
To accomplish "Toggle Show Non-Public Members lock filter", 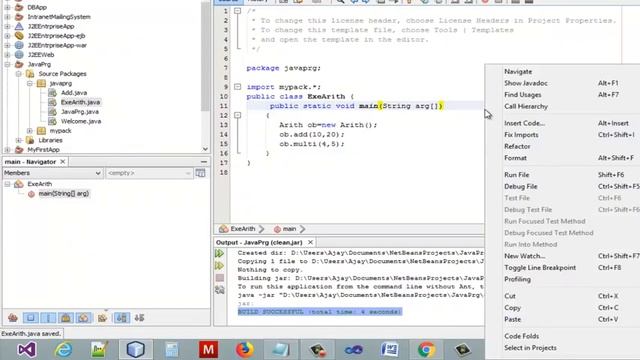I will (x=66, y=318).
